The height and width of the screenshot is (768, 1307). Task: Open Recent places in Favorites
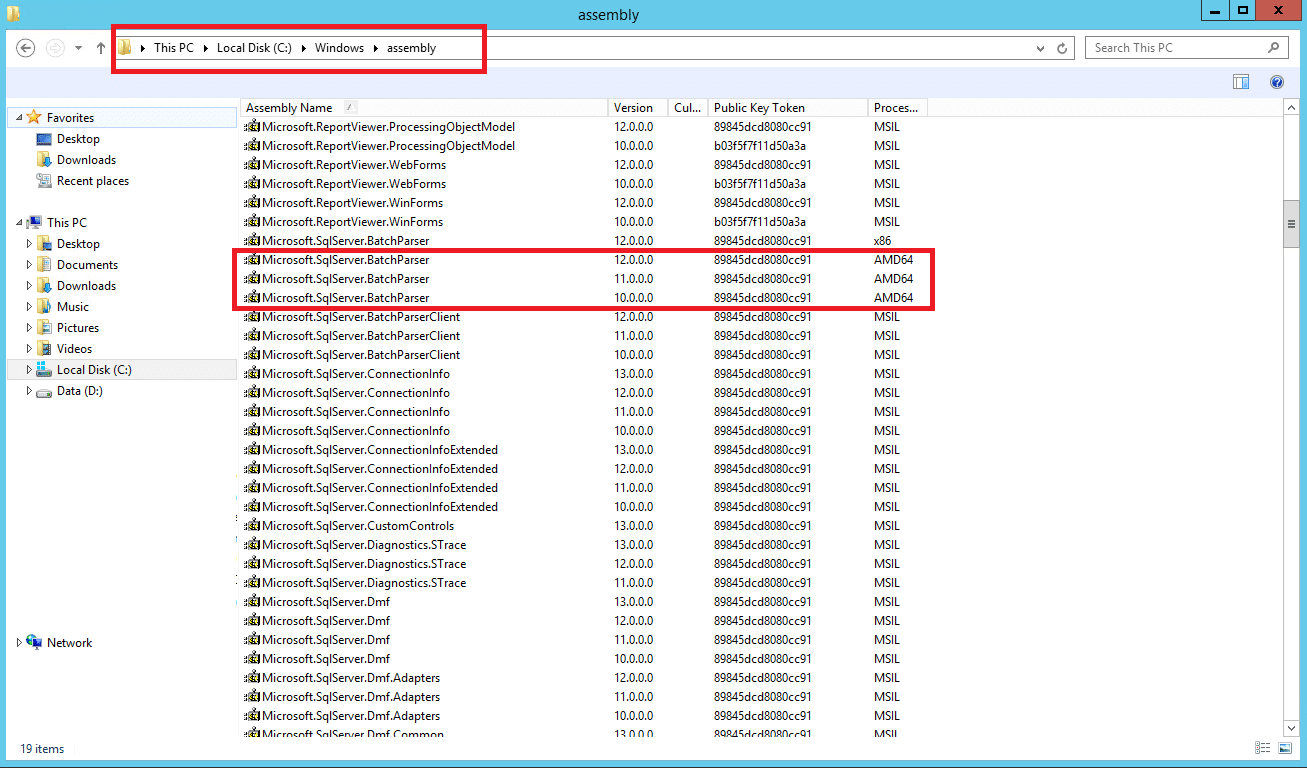click(93, 181)
